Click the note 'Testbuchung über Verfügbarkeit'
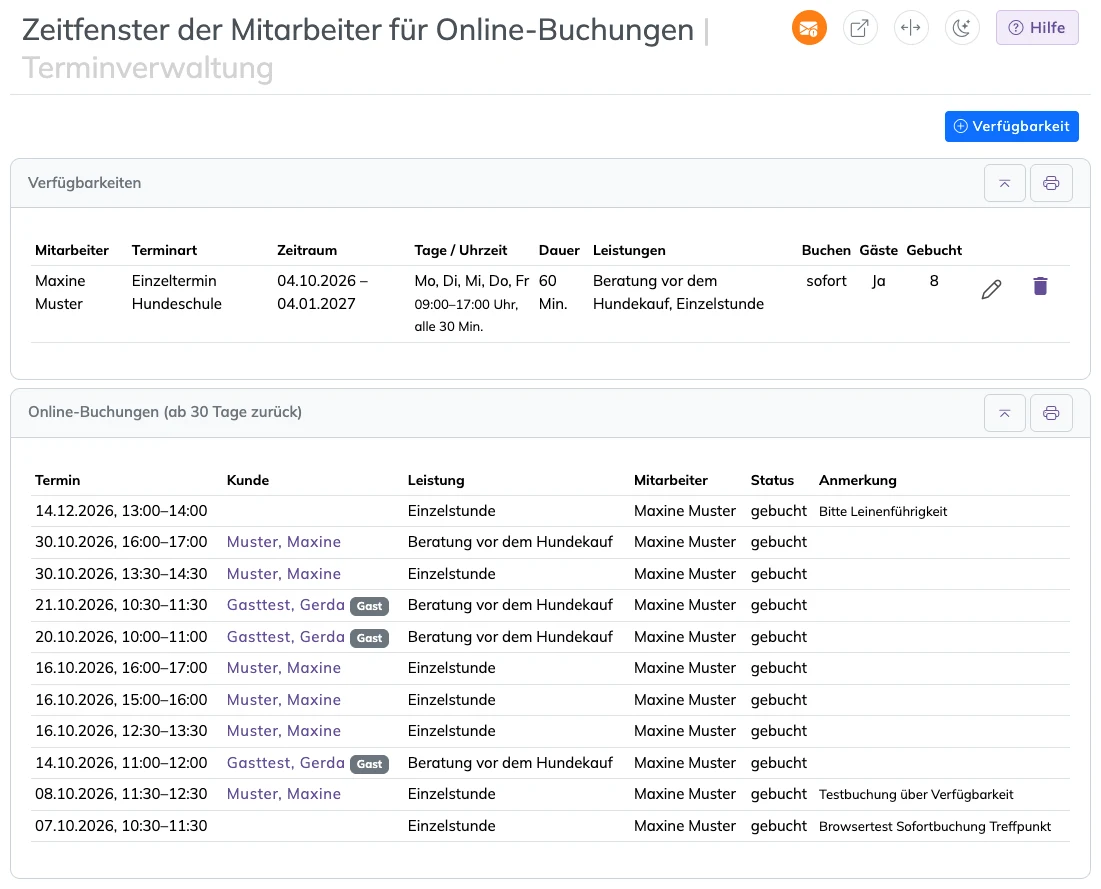 (x=916, y=795)
